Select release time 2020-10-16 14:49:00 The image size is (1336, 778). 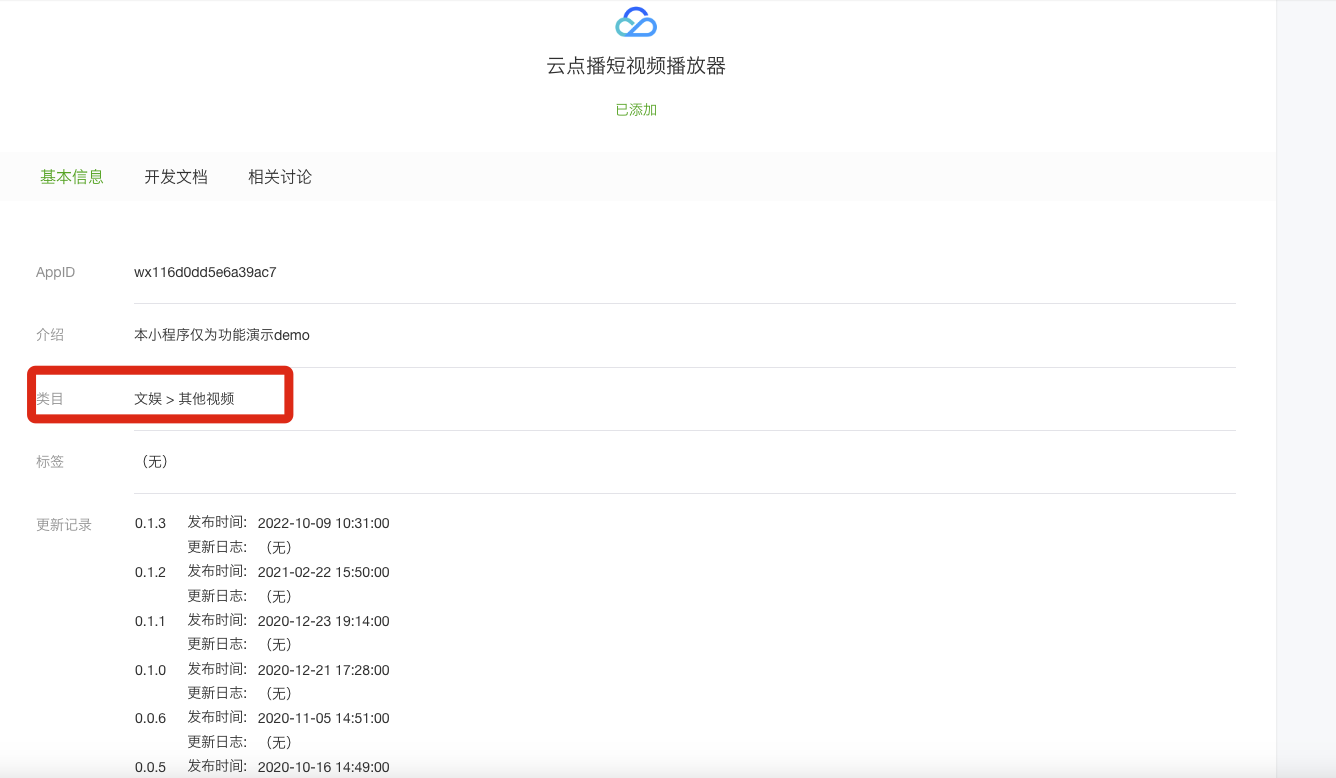click(x=323, y=767)
